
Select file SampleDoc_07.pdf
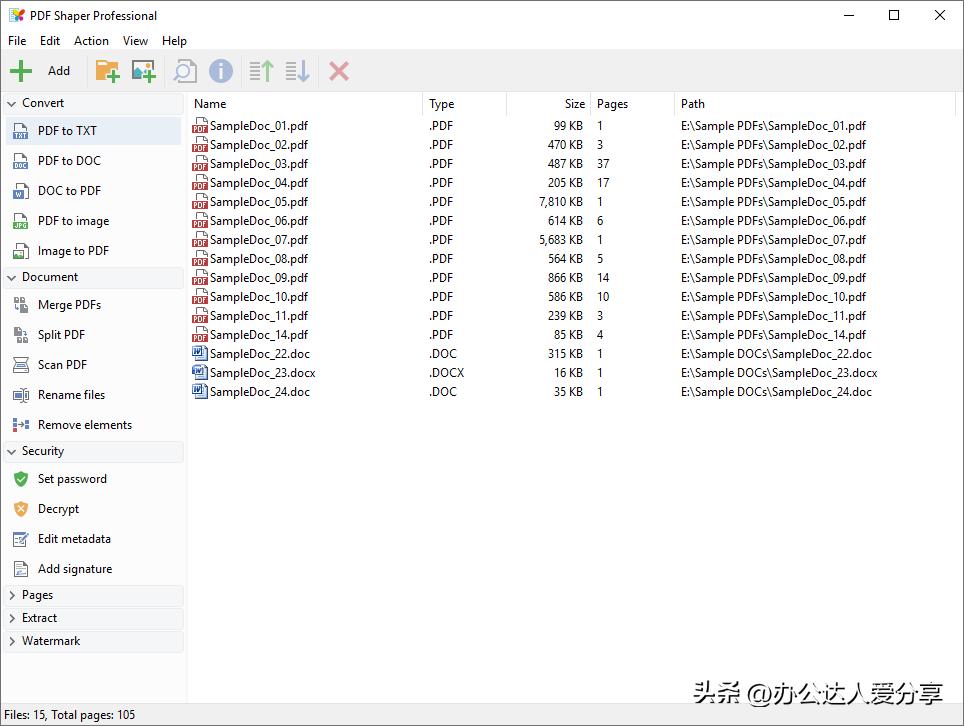tap(259, 240)
